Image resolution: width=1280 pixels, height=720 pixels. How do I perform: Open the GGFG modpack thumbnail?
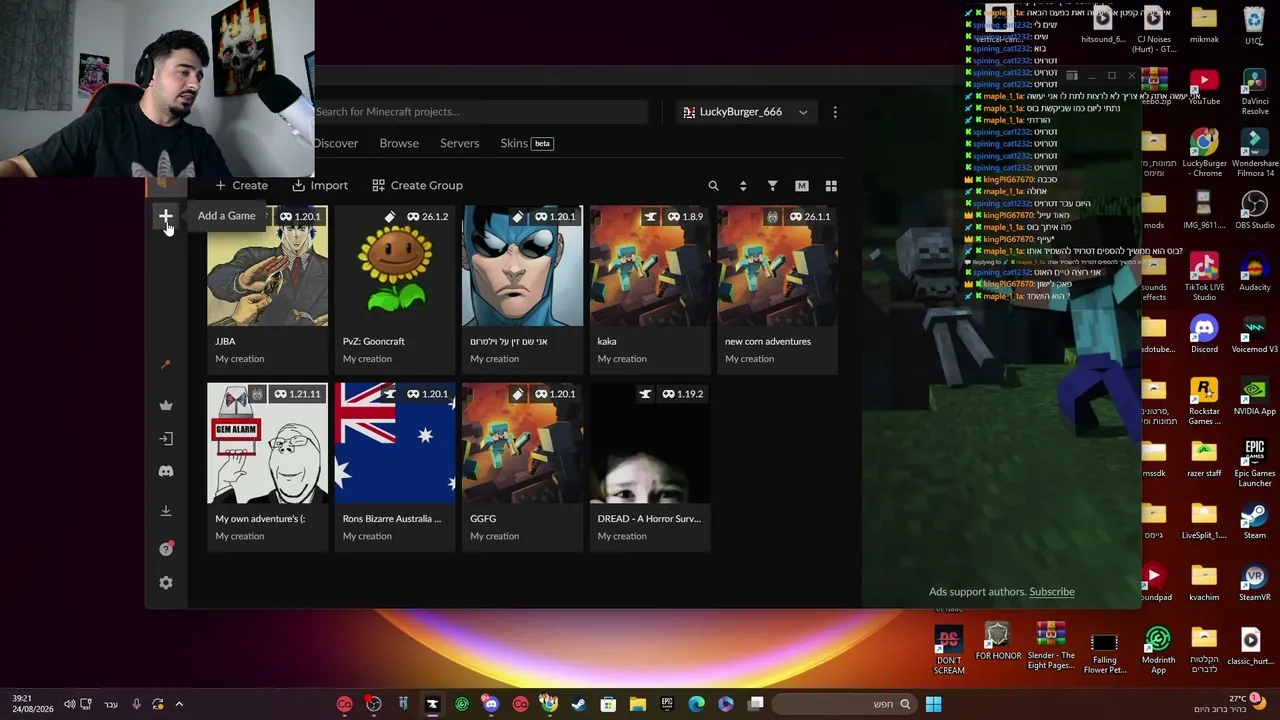[522, 444]
